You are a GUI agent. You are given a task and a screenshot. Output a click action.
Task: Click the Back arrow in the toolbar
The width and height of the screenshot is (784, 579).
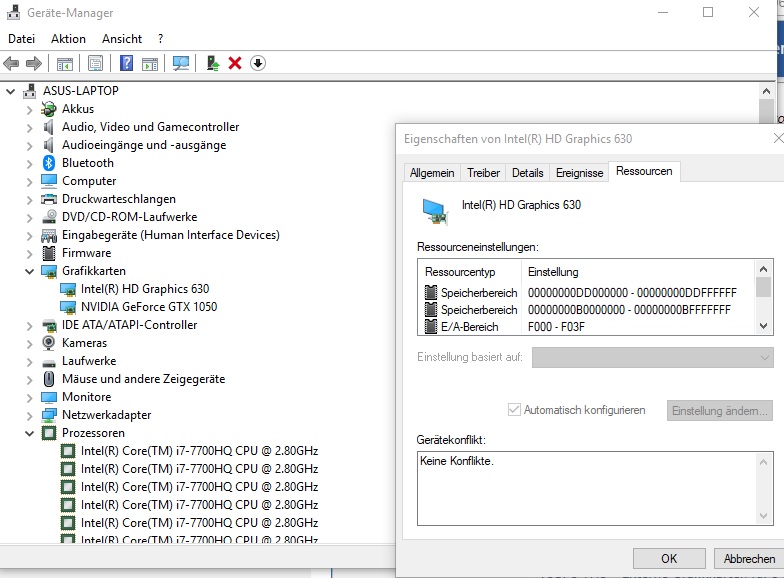click(11, 64)
